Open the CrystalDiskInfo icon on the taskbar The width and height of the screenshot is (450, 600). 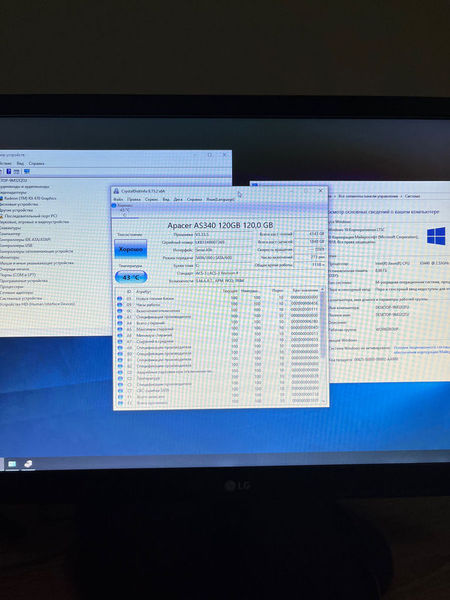28,464
